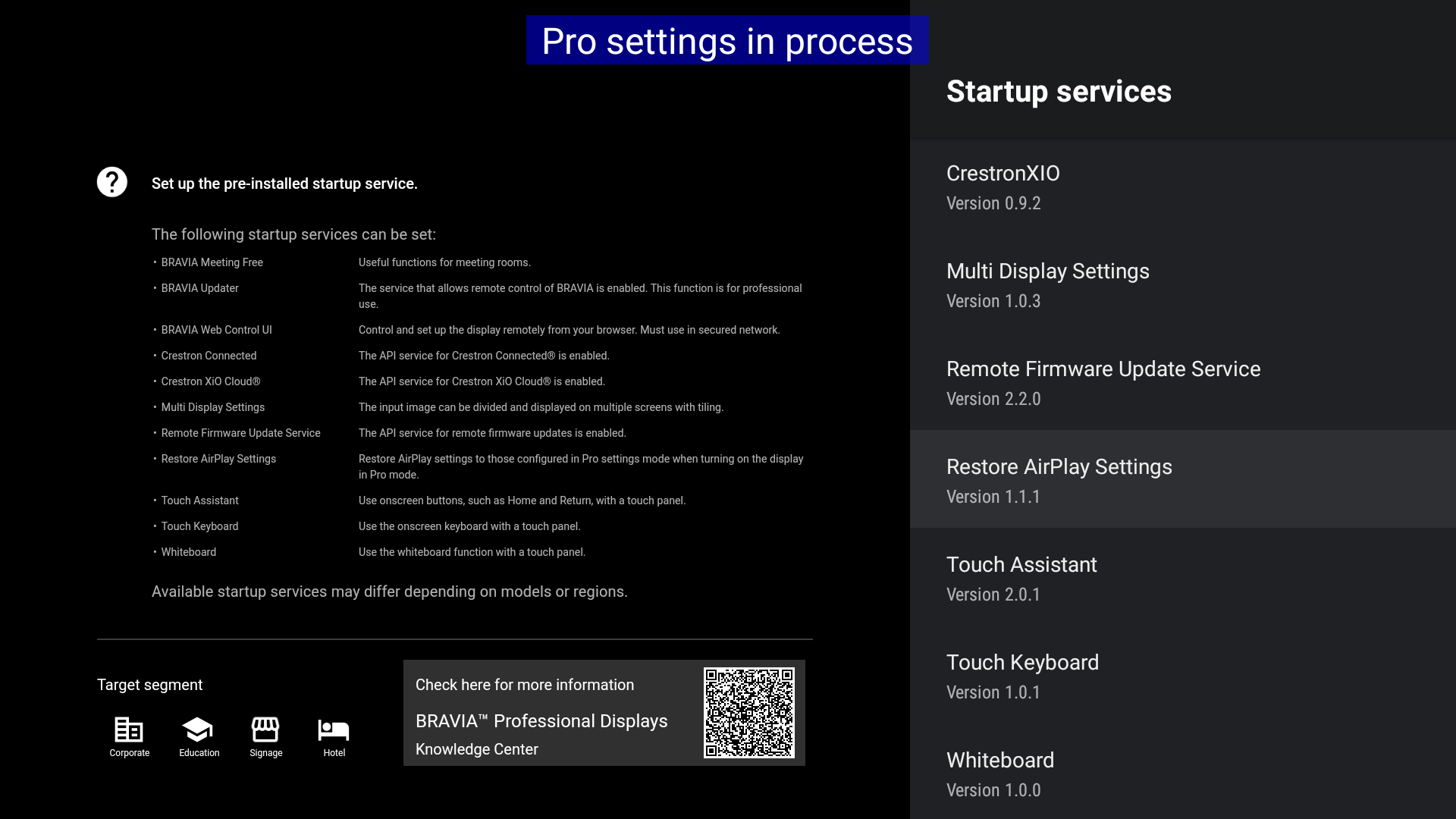Click the help question mark icon
The image size is (1456, 819).
click(112, 182)
